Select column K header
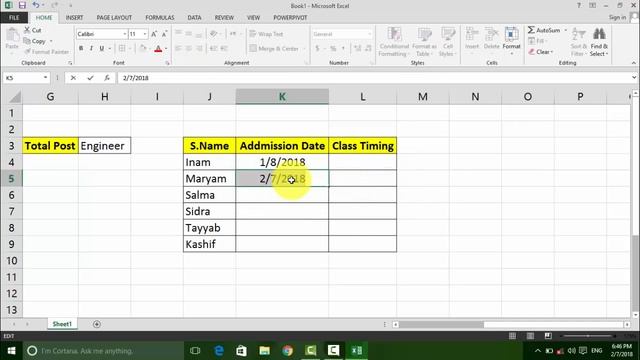The height and width of the screenshot is (360, 640). pyautogui.click(x=282, y=97)
